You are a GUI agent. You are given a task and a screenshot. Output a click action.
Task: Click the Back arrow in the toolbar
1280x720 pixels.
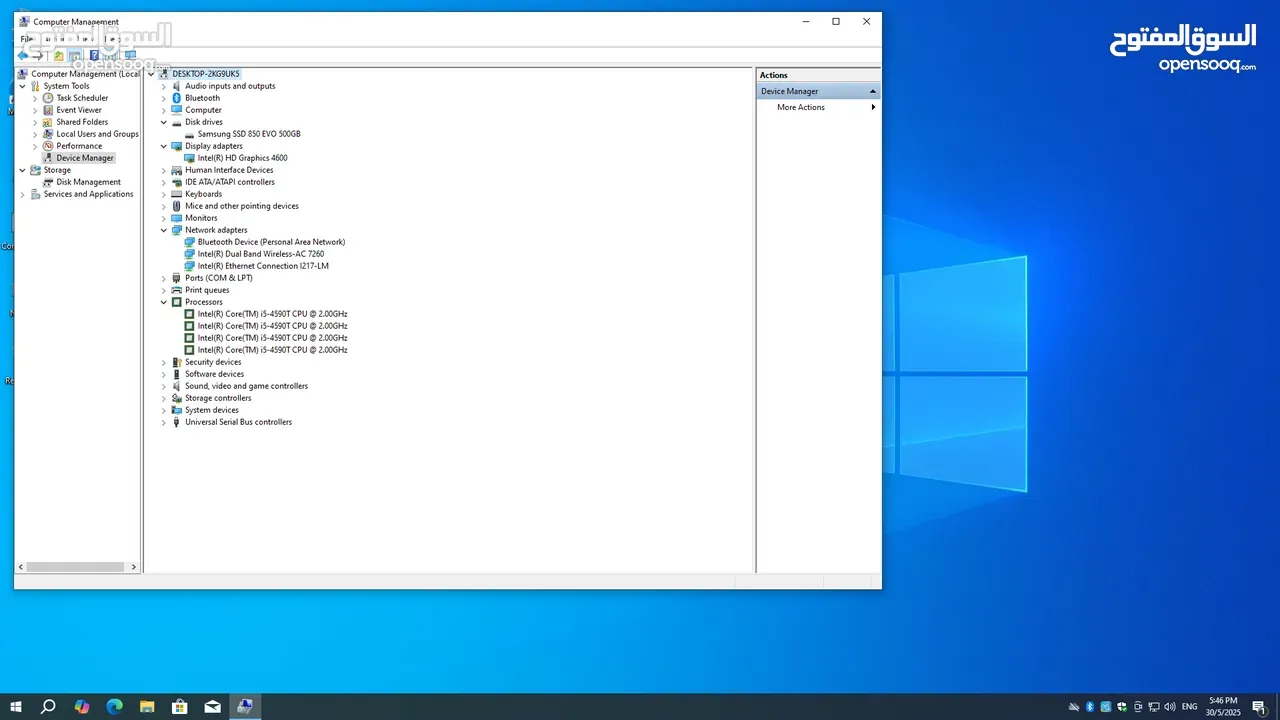pos(23,56)
